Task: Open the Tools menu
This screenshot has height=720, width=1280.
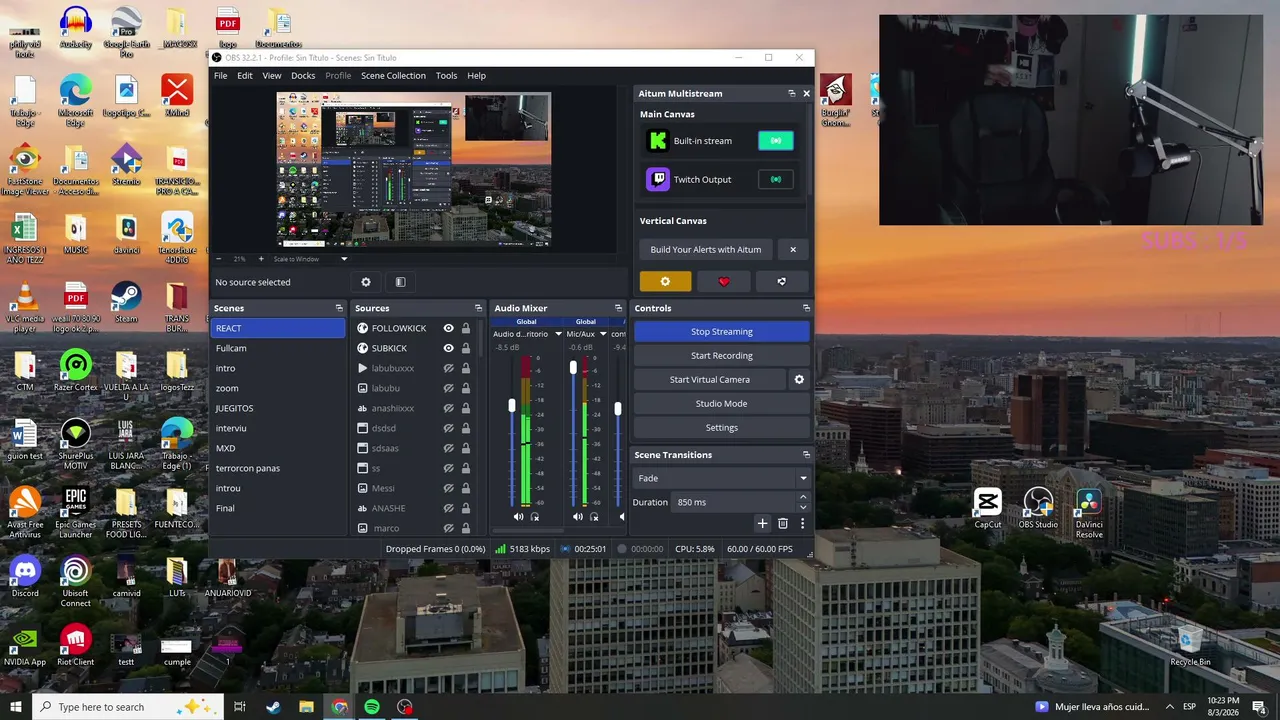Action: (x=447, y=76)
